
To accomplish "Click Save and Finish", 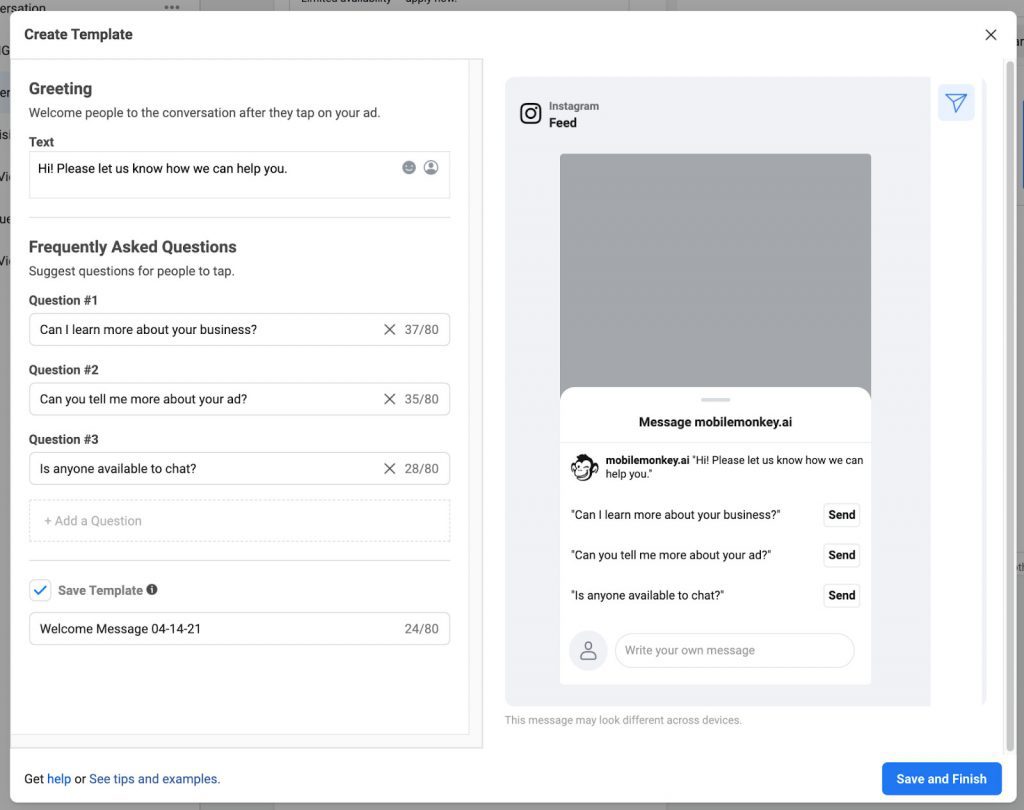I will (x=941, y=779).
